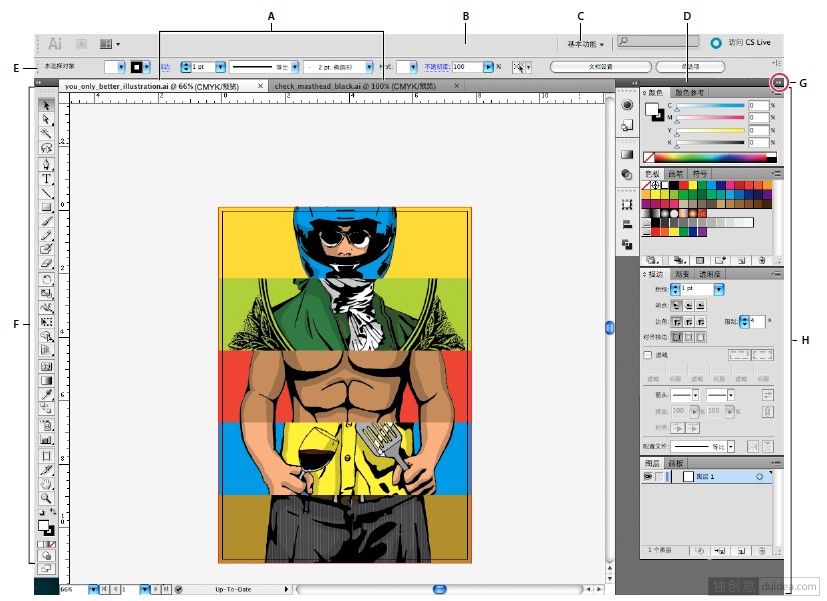
Task: Open the stroke weight dropdown in Stroke panel
Action: click(719, 289)
